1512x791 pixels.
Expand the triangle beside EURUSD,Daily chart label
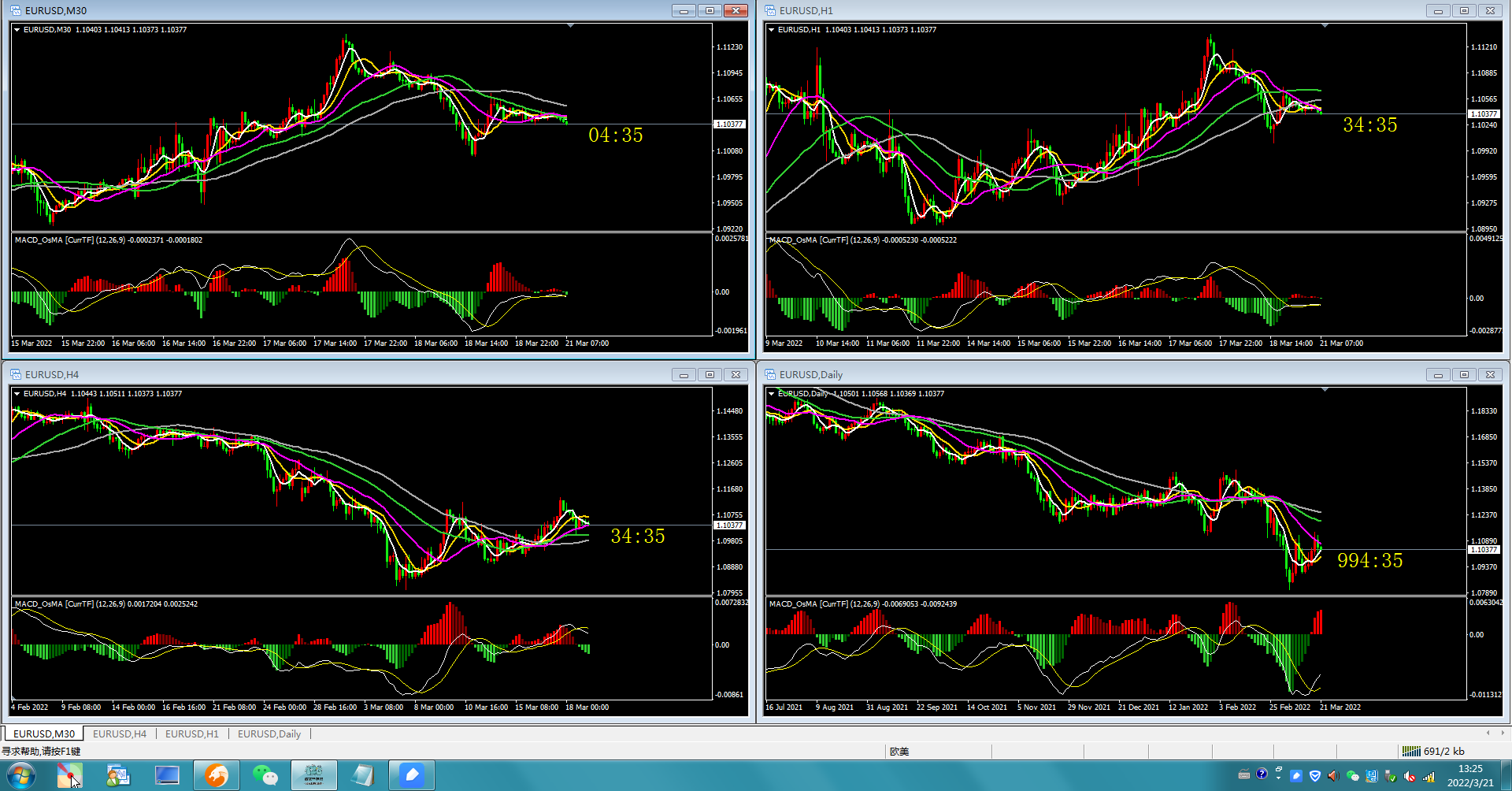click(x=771, y=394)
